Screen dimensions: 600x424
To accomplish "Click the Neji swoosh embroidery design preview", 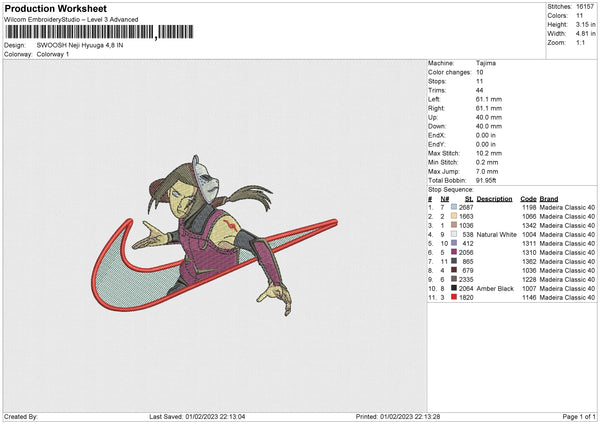I will point(215,236).
